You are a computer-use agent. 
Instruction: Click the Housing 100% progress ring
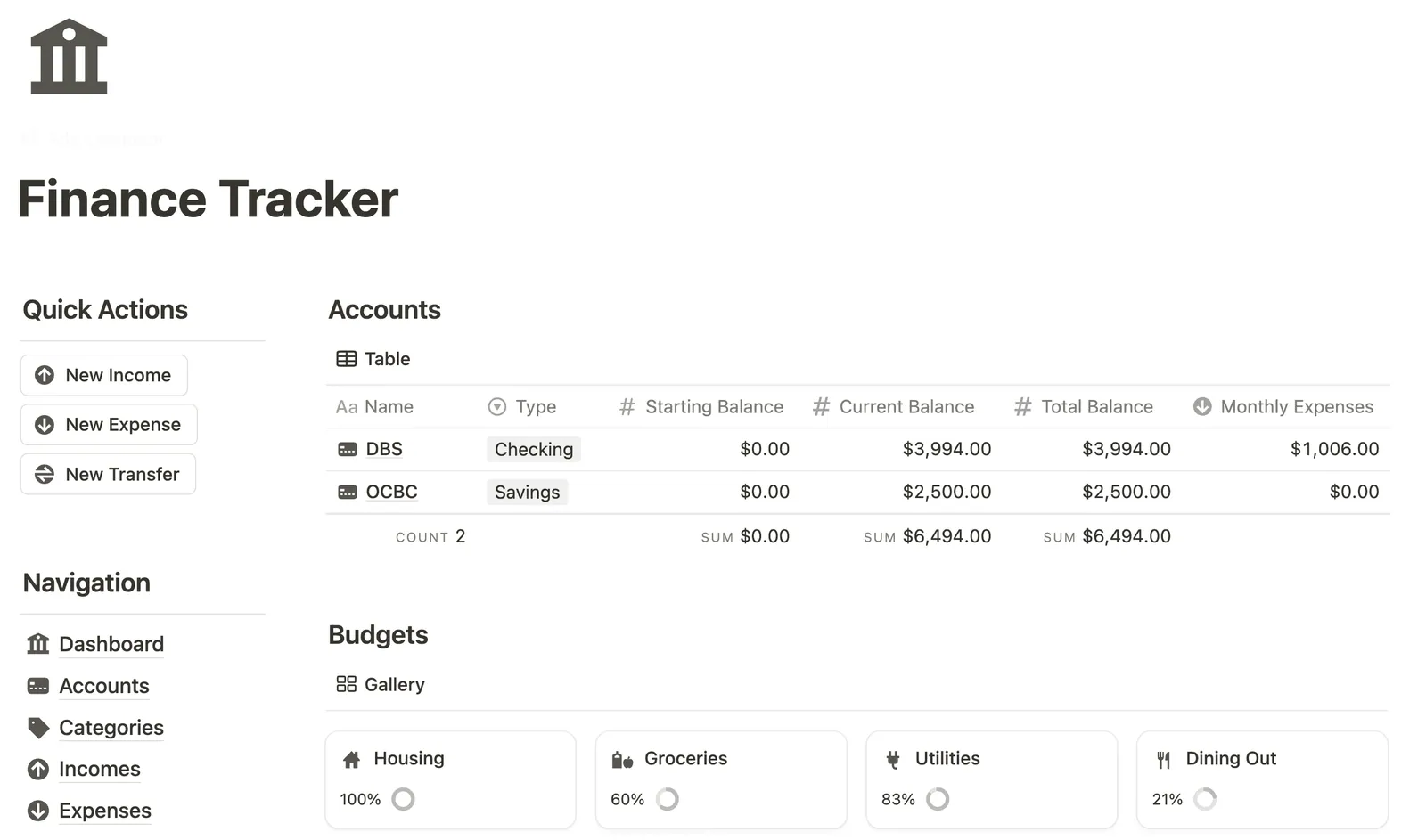click(x=403, y=799)
